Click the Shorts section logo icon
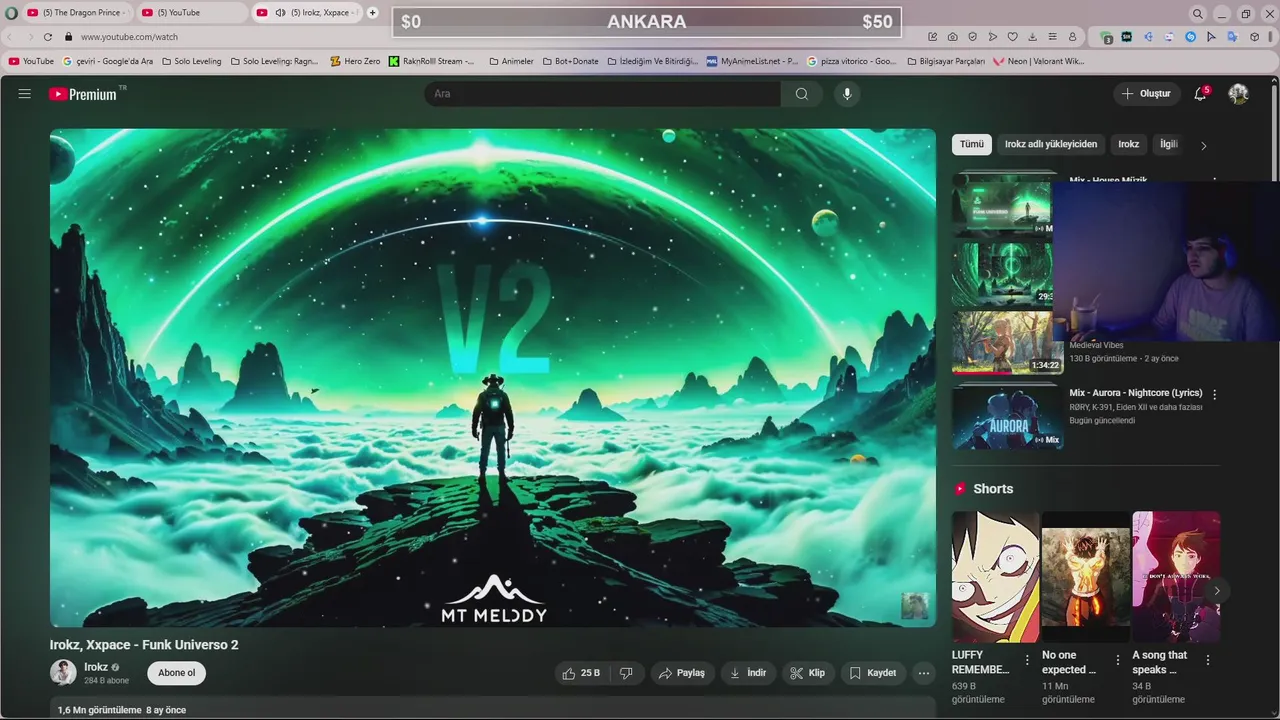This screenshot has width=1280, height=720. [960, 489]
